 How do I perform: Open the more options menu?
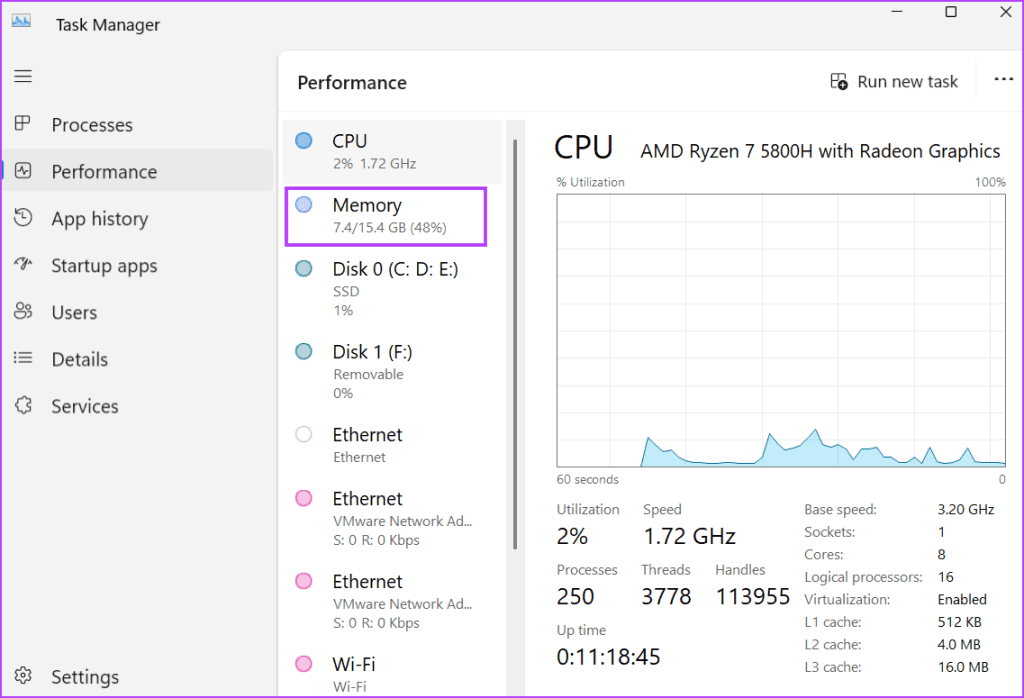click(x=1003, y=80)
